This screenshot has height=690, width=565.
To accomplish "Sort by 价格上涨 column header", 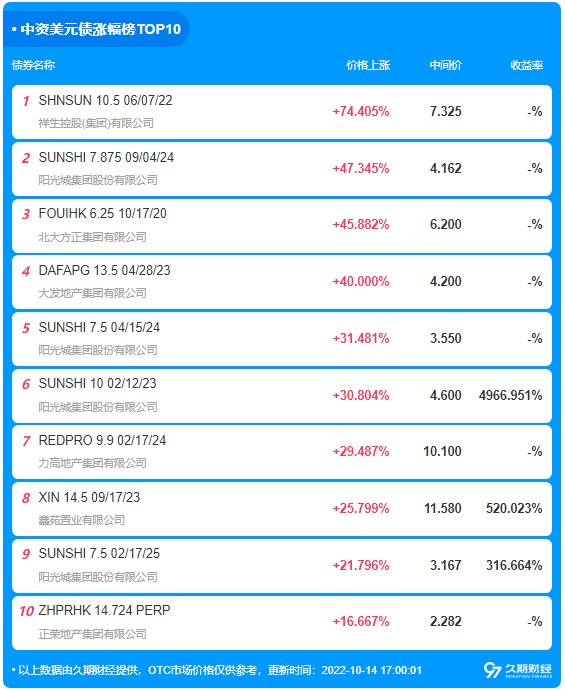I will 368,65.
